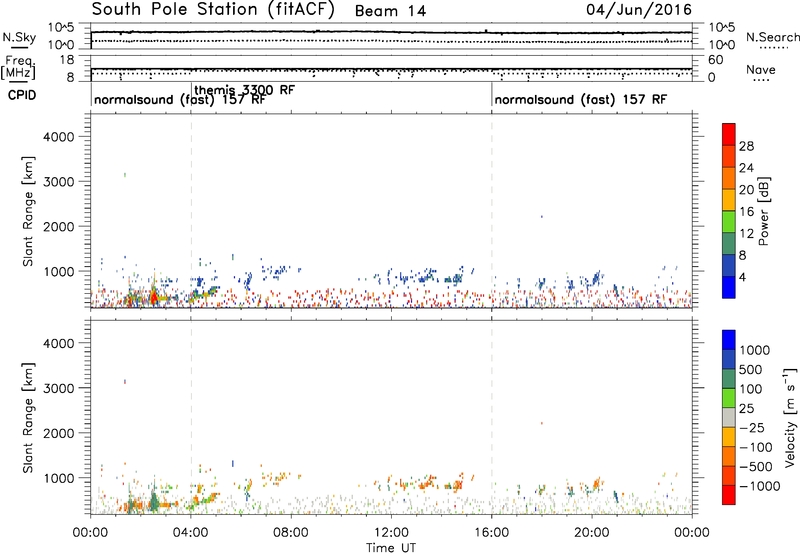Select the 'Beam 14' label

[390, 11]
